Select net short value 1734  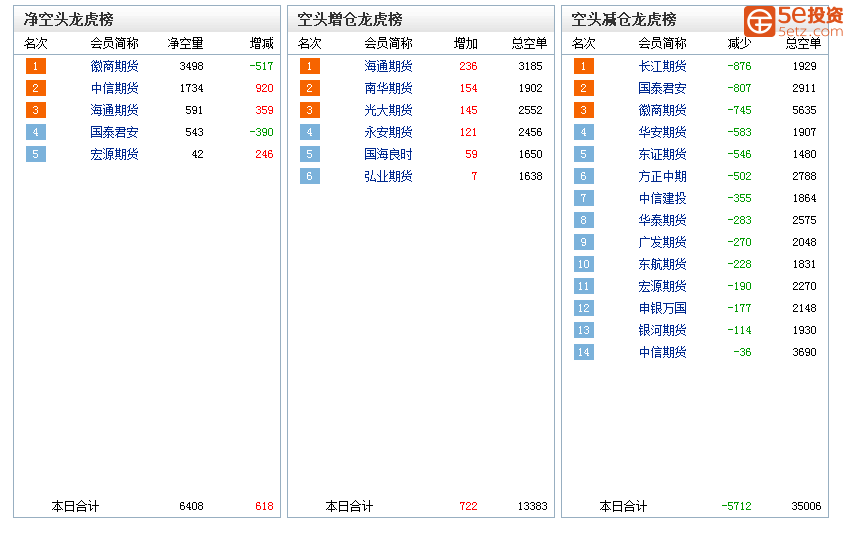(x=192, y=88)
